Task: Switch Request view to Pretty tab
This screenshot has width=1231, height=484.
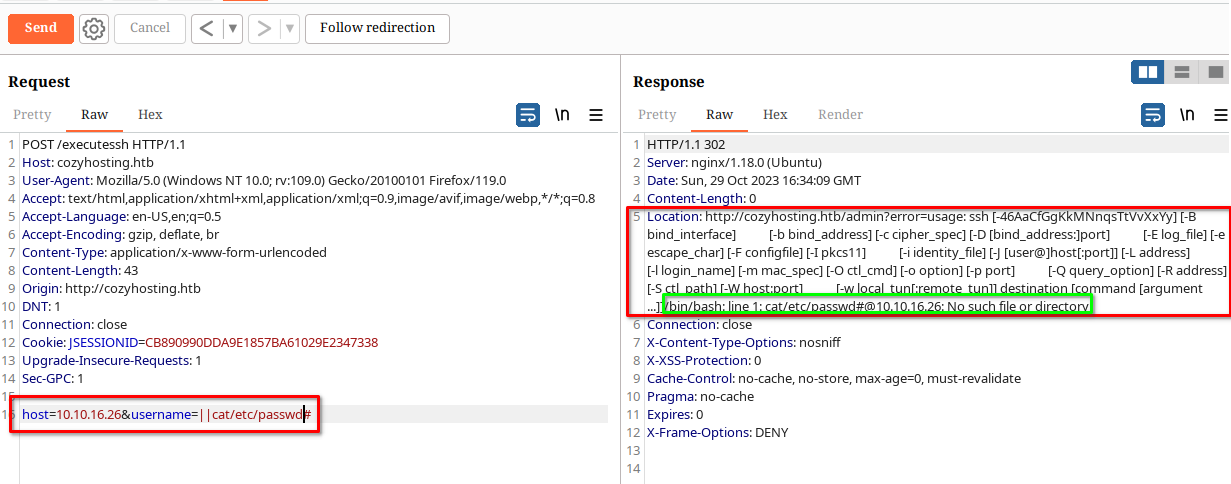Action: click(32, 115)
